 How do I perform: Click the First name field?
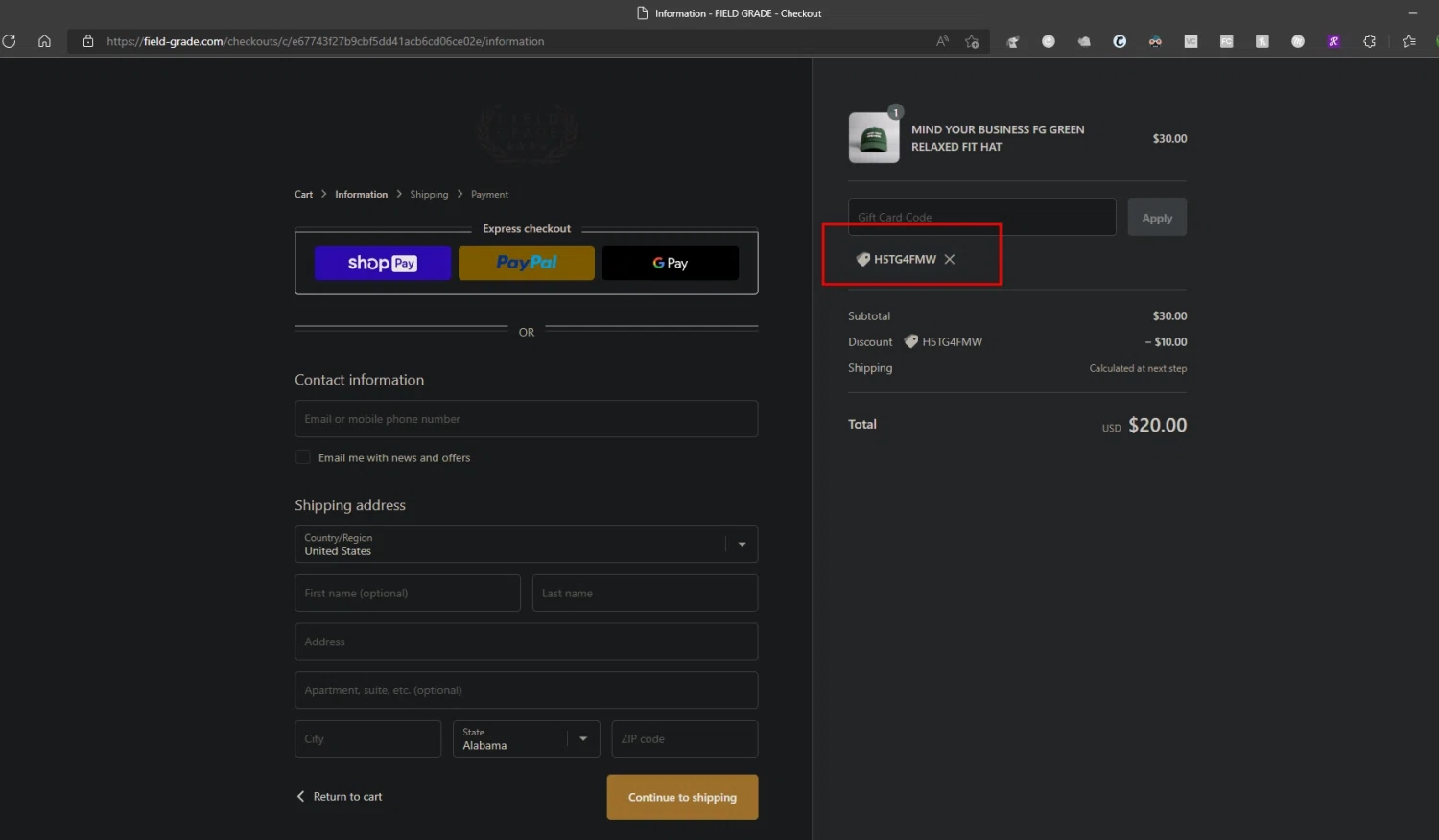click(x=408, y=594)
